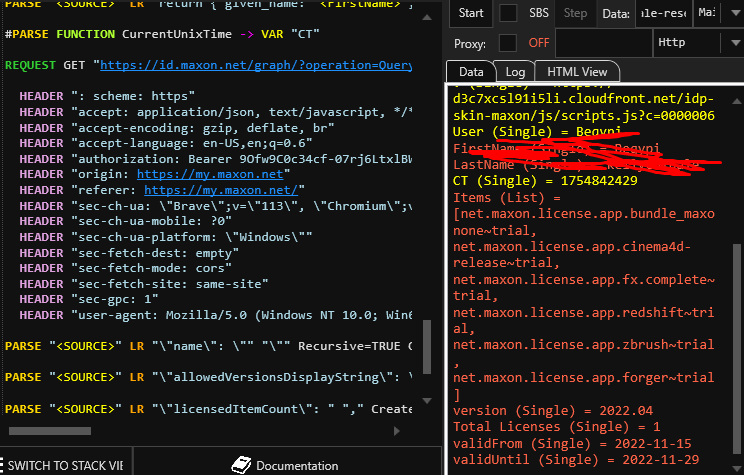Click the 'validFrom (Single) = 2022-11-15' line
The width and height of the screenshot is (744, 475).
[x=572, y=444]
